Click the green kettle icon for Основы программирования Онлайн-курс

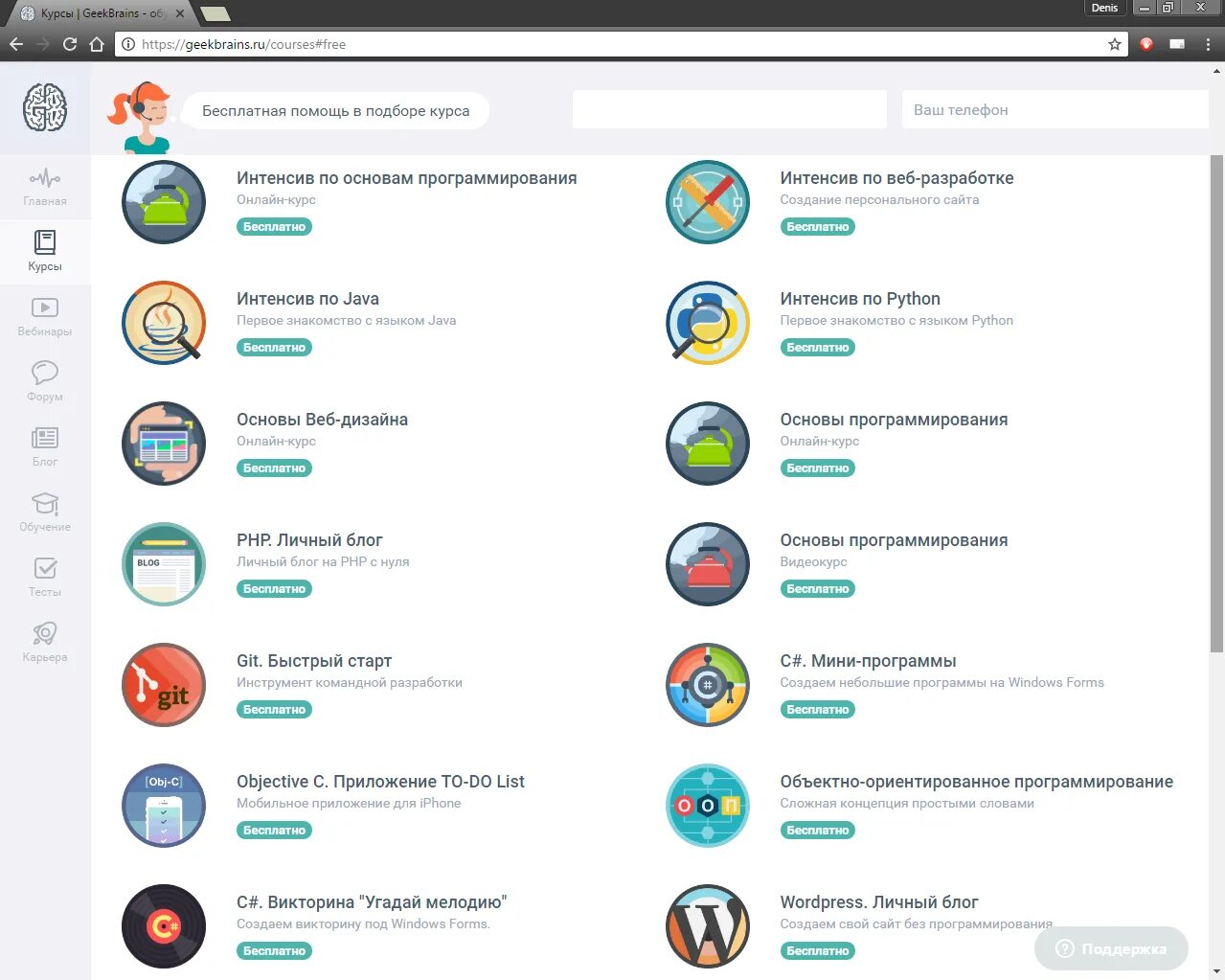[x=708, y=444]
